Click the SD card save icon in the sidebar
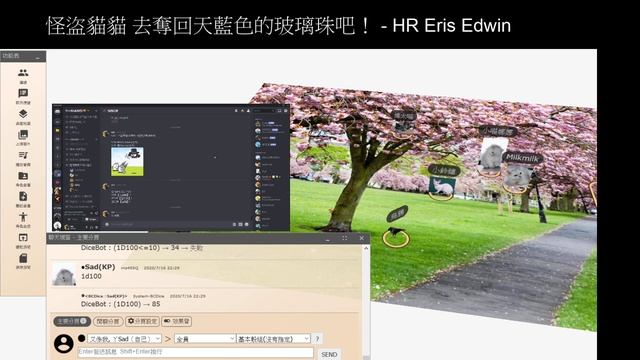Screen dimensions: 640x360 tap(23, 258)
